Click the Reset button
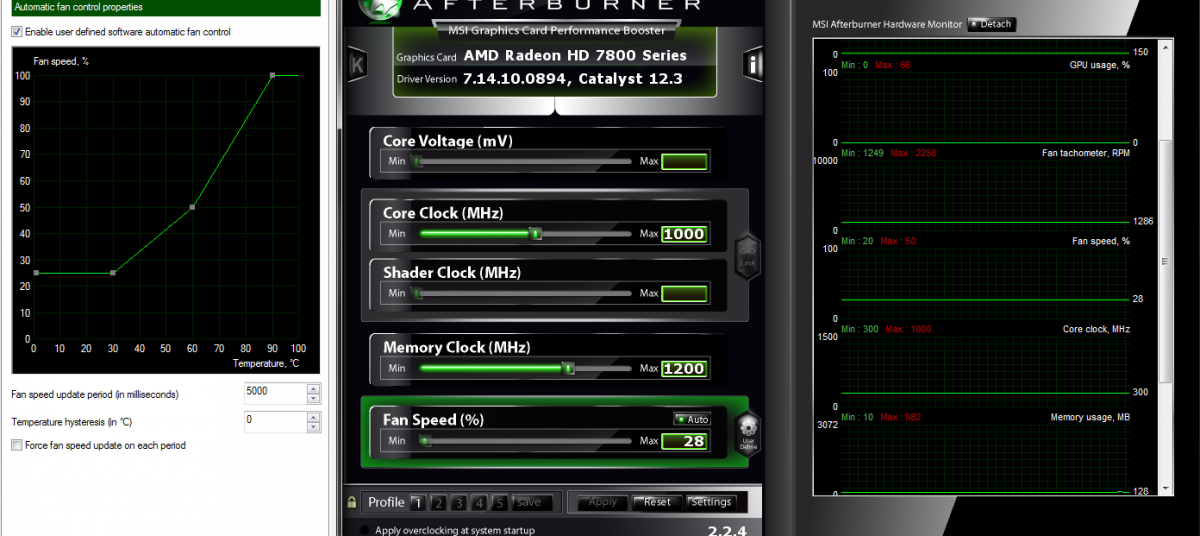Screen dimensions: 1200x536 click(x=657, y=502)
